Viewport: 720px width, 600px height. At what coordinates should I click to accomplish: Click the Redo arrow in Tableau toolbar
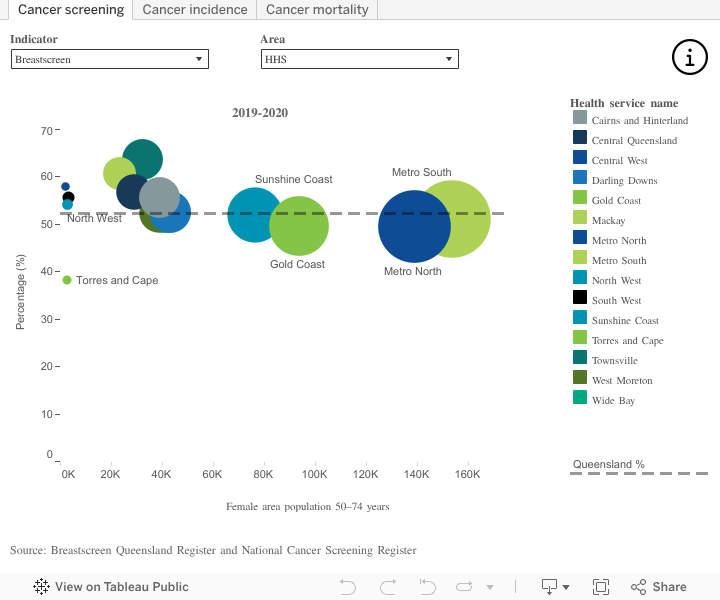tap(388, 587)
